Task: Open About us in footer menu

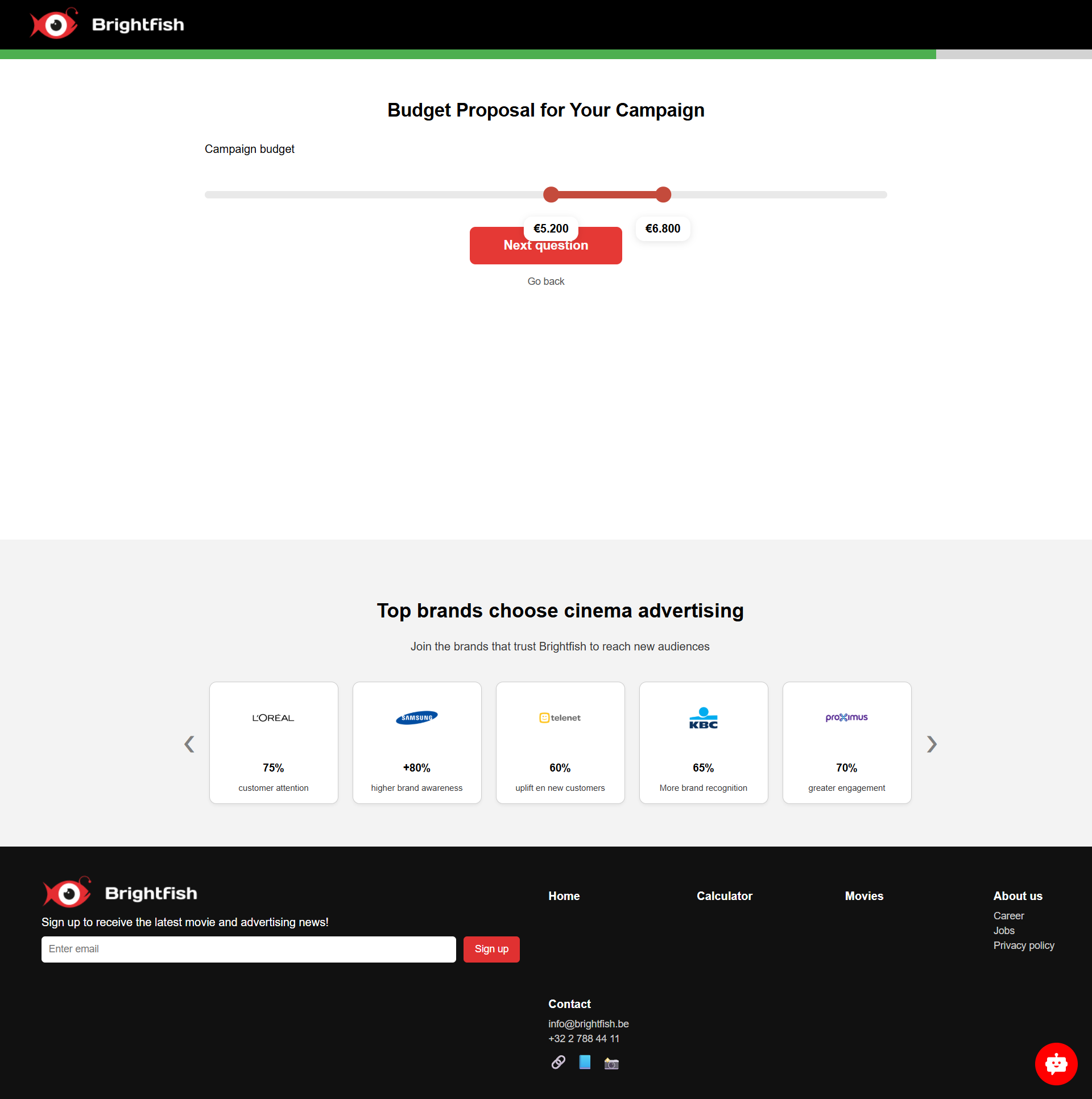Action: pos(1017,896)
